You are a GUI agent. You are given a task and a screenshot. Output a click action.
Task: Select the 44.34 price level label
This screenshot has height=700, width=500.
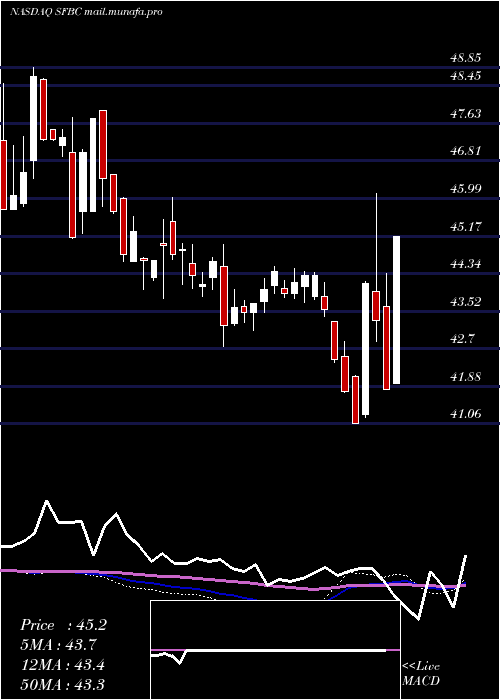(466, 263)
